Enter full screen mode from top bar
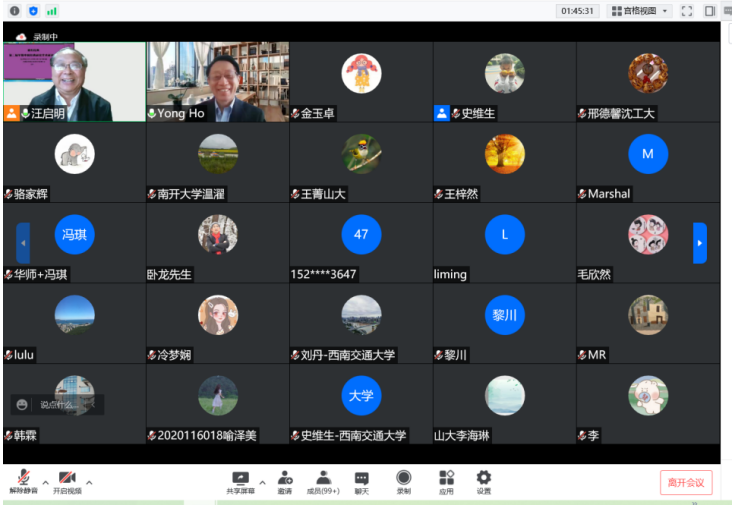 point(687,11)
